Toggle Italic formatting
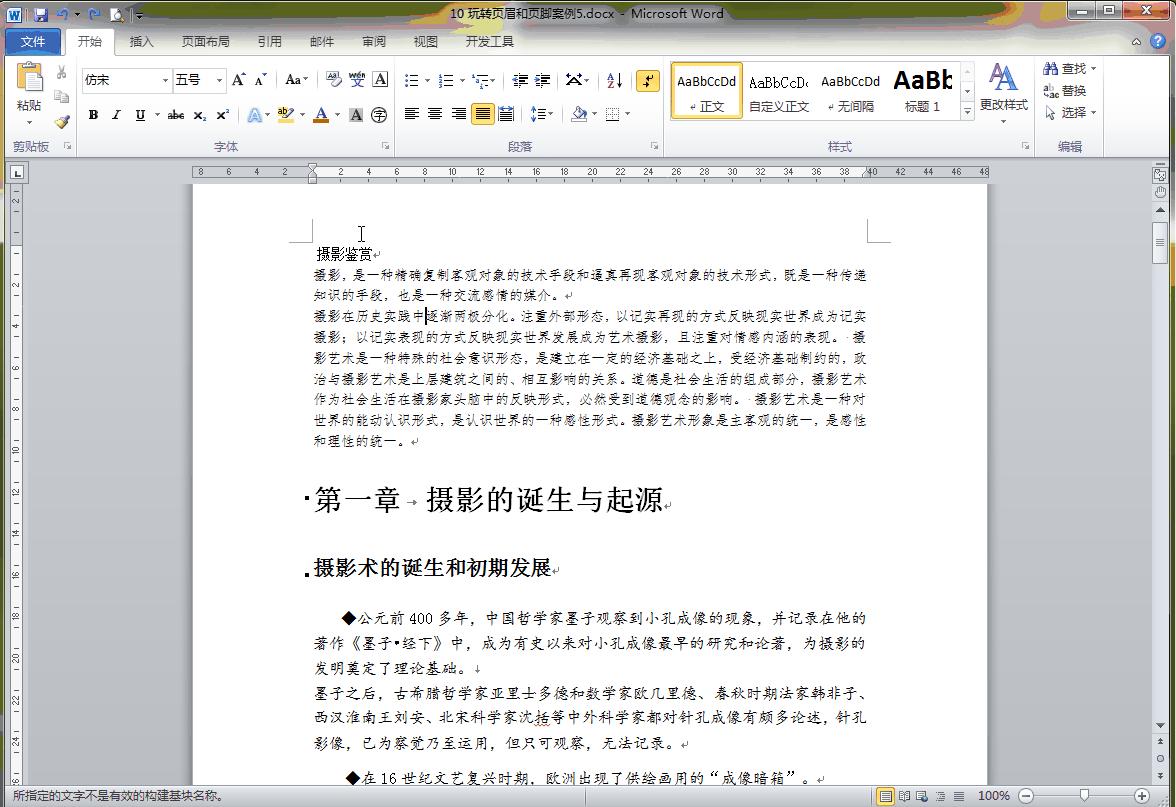The image size is (1176, 807). (x=116, y=115)
